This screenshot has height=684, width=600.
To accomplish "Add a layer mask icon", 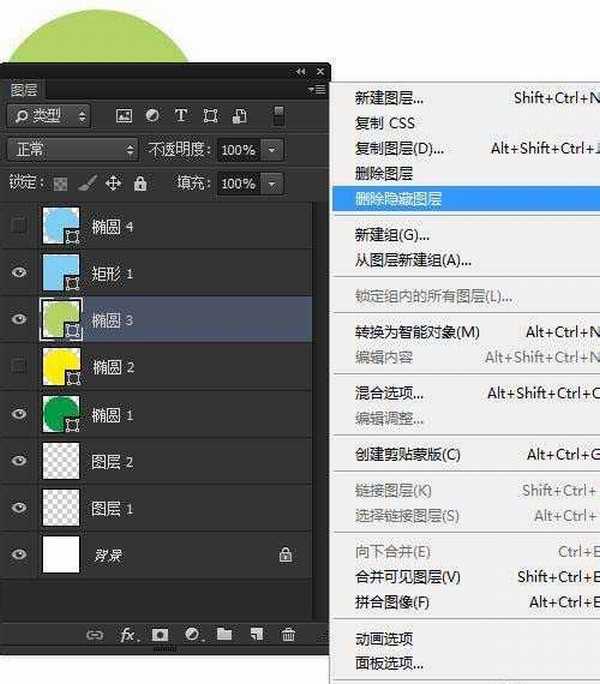I will (160, 635).
